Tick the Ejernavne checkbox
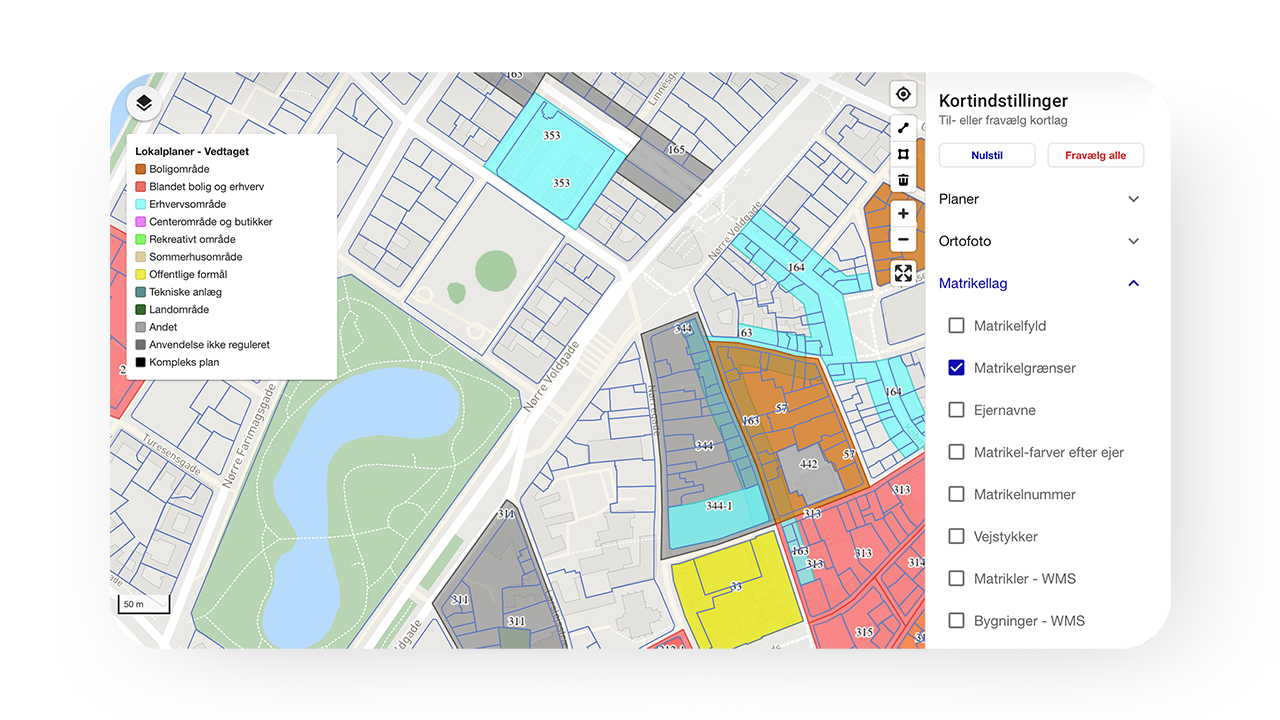The image size is (1280, 720). (956, 410)
